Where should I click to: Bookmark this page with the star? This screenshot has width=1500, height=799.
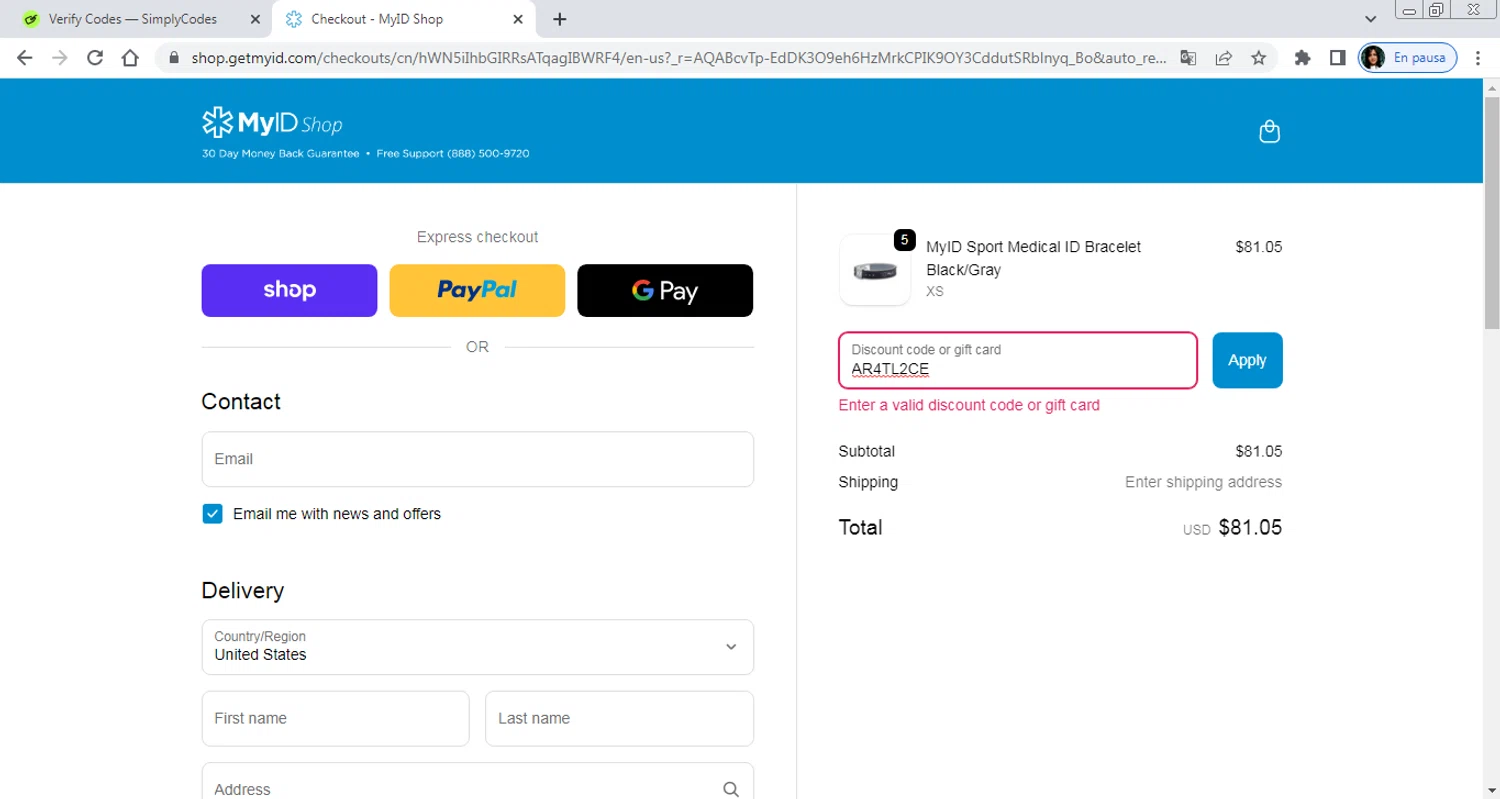pos(1259,58)
